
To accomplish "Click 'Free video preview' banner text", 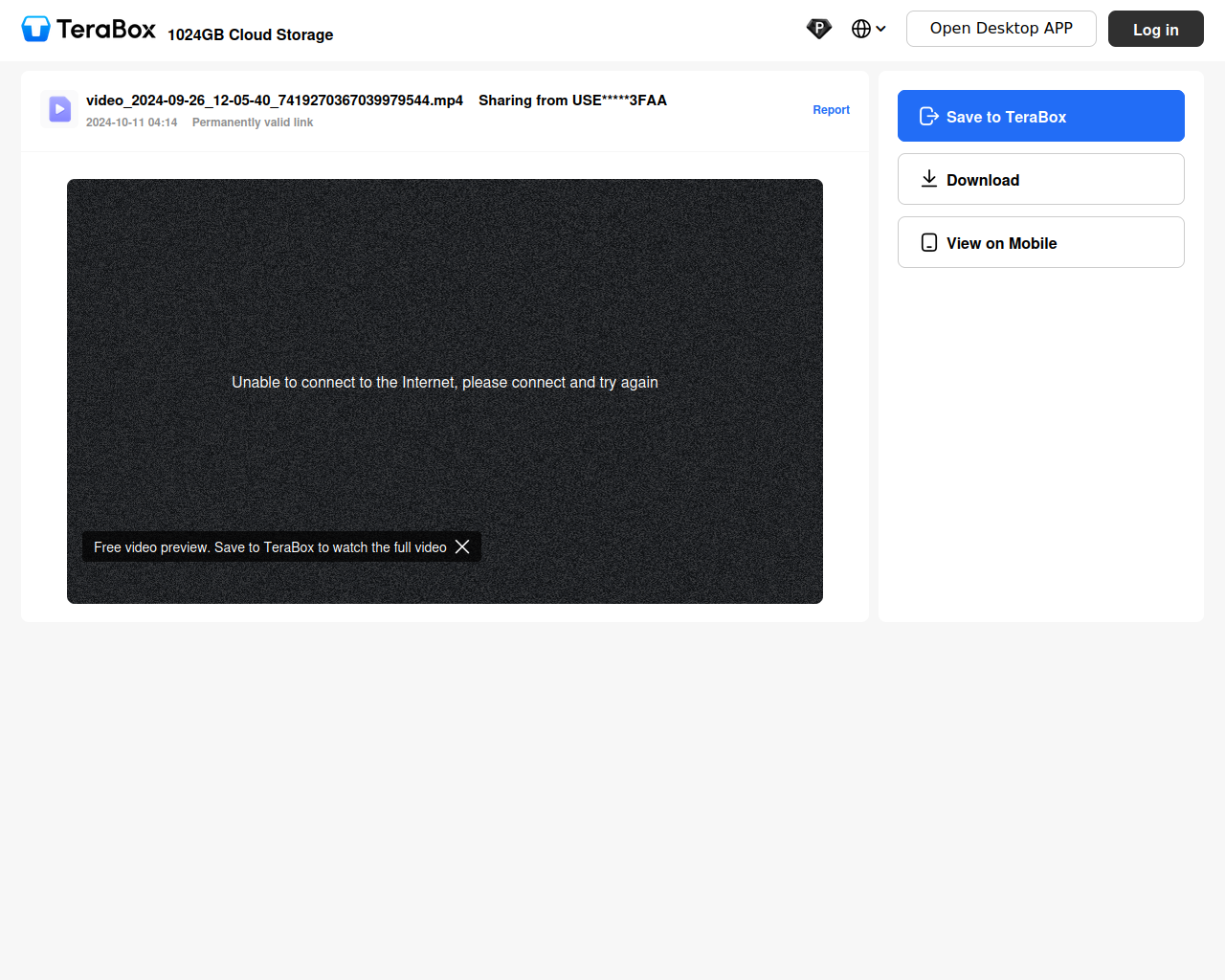I will click(x=270, y=547).
